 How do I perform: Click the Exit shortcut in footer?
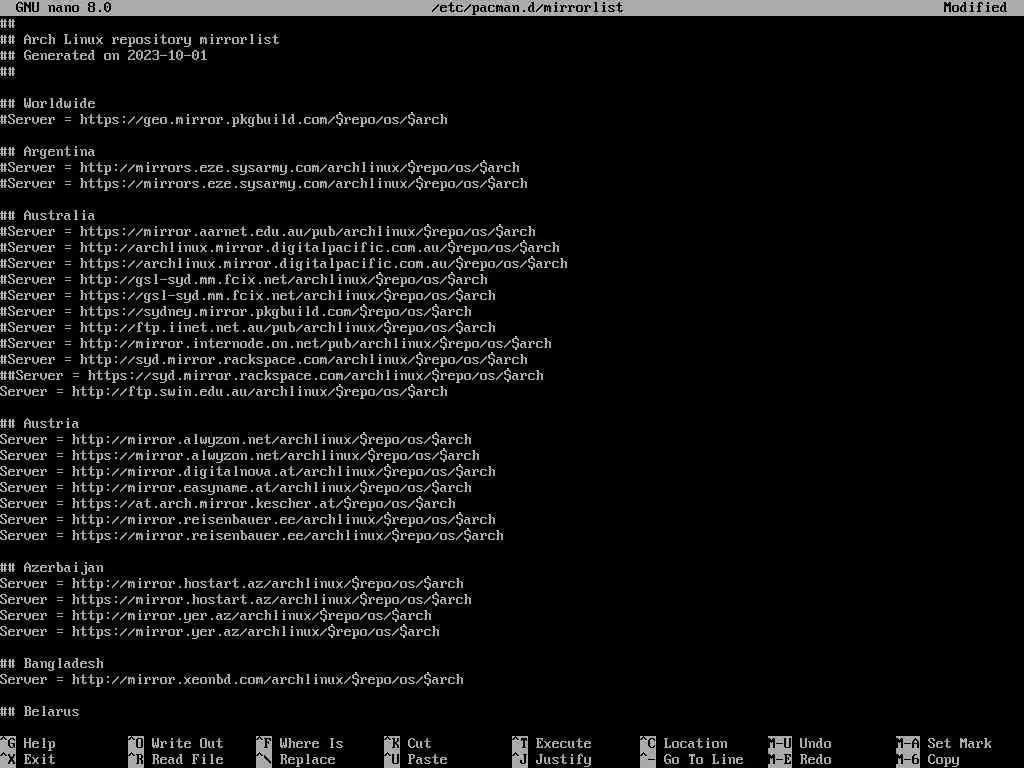28,760
